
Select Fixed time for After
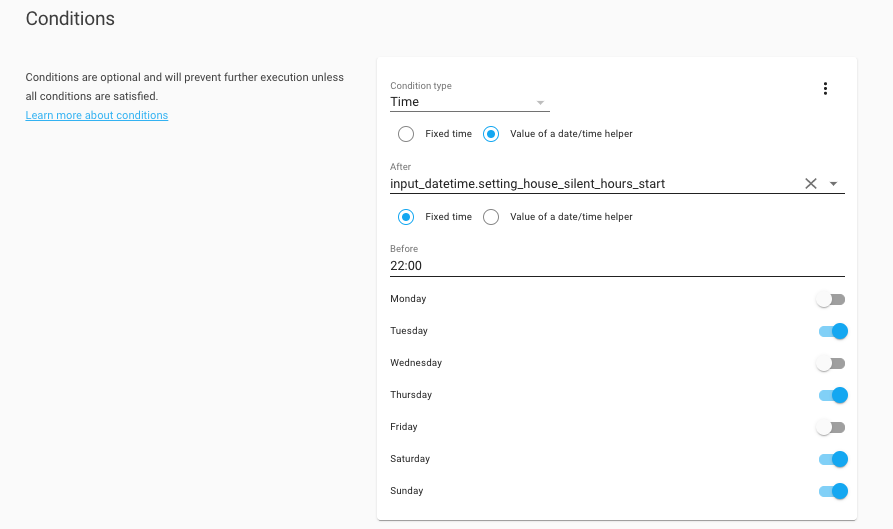click(406, 134)
